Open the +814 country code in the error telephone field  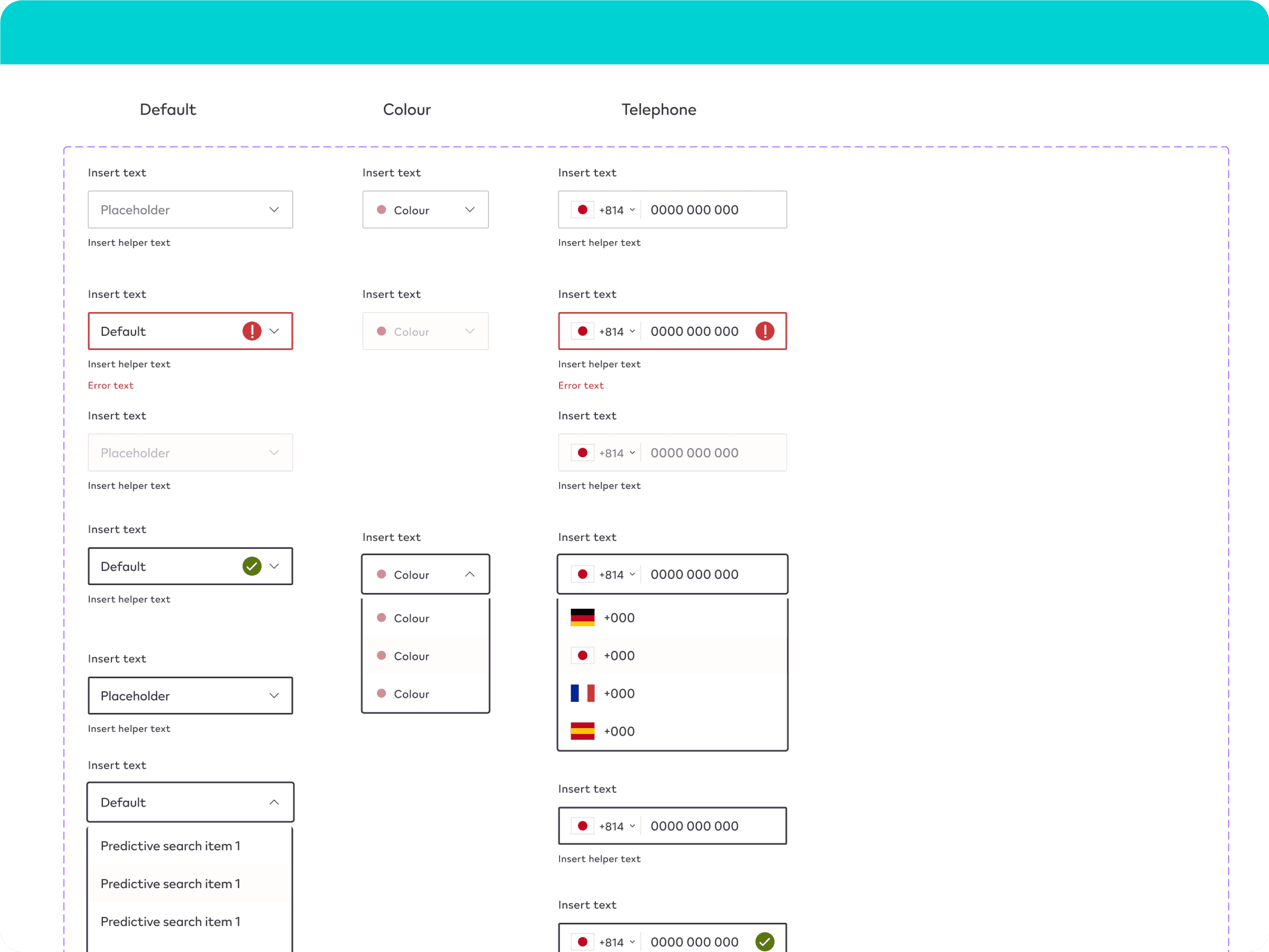617,332
